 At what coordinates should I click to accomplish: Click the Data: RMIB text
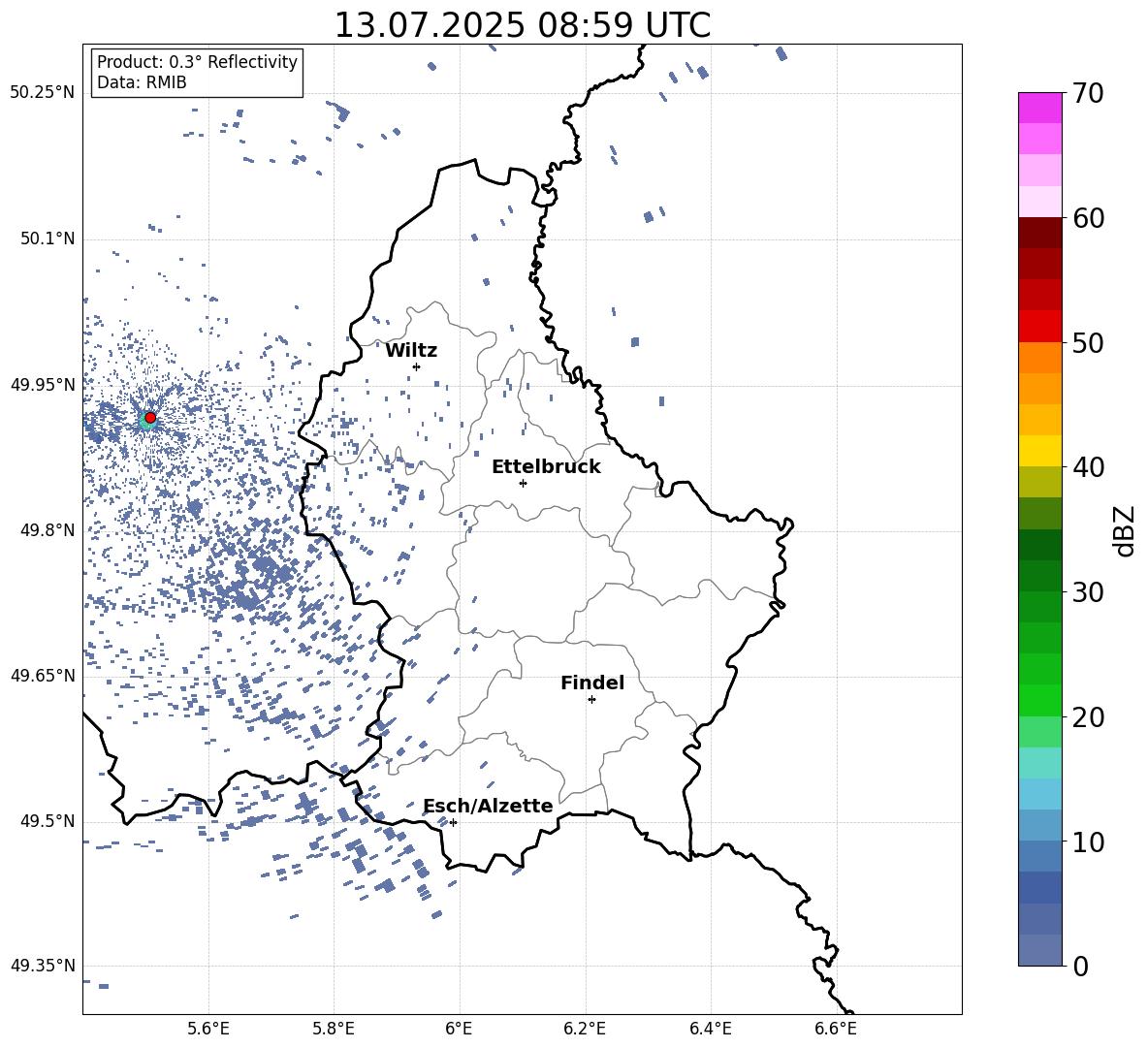tap(142, 82)
